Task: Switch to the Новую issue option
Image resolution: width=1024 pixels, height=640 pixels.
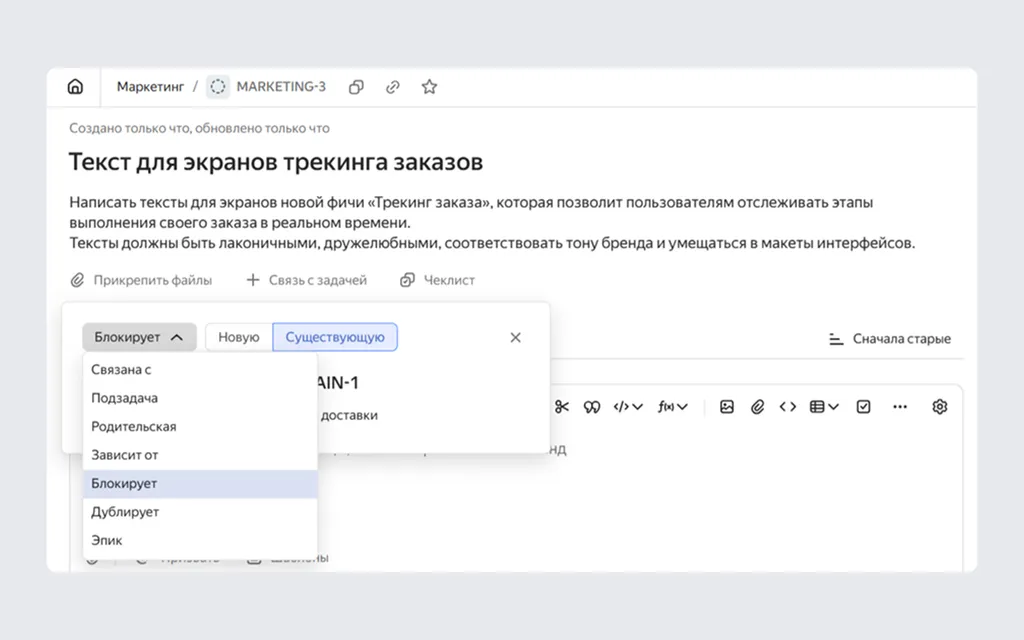Action: click(239, 337)
